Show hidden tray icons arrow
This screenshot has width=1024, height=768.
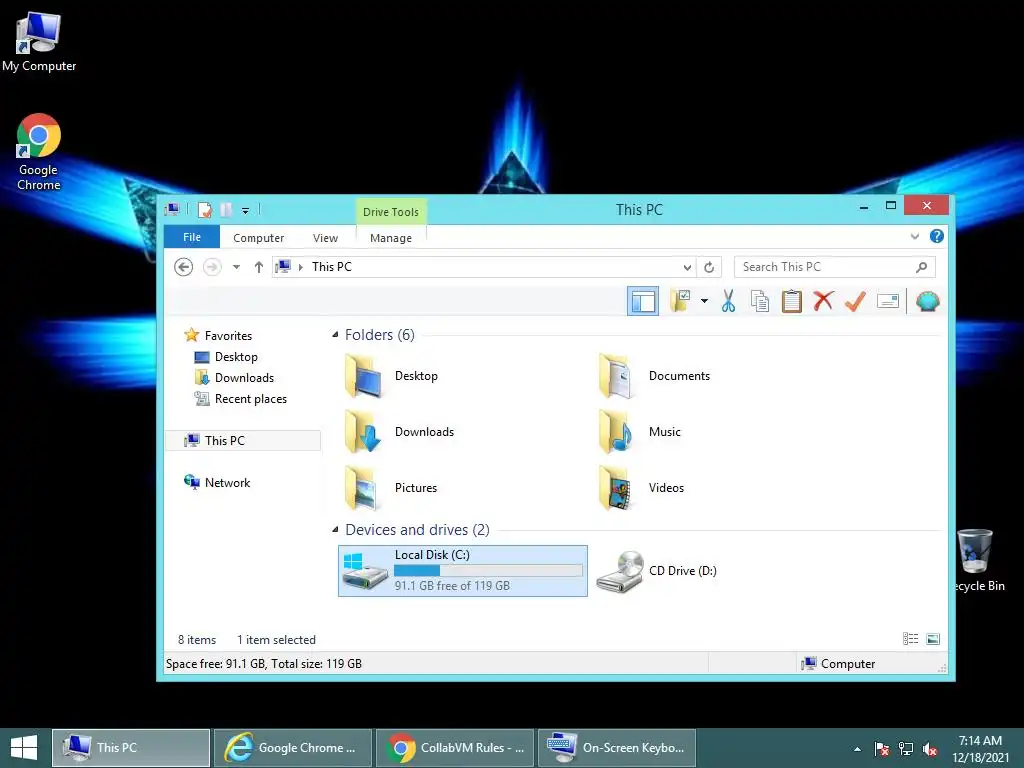pos(857,749)
